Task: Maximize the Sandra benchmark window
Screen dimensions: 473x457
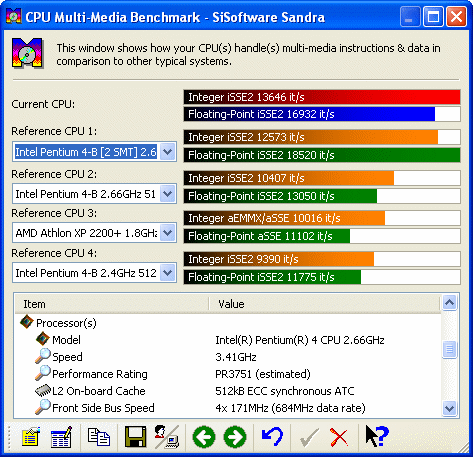Action: 433,16
